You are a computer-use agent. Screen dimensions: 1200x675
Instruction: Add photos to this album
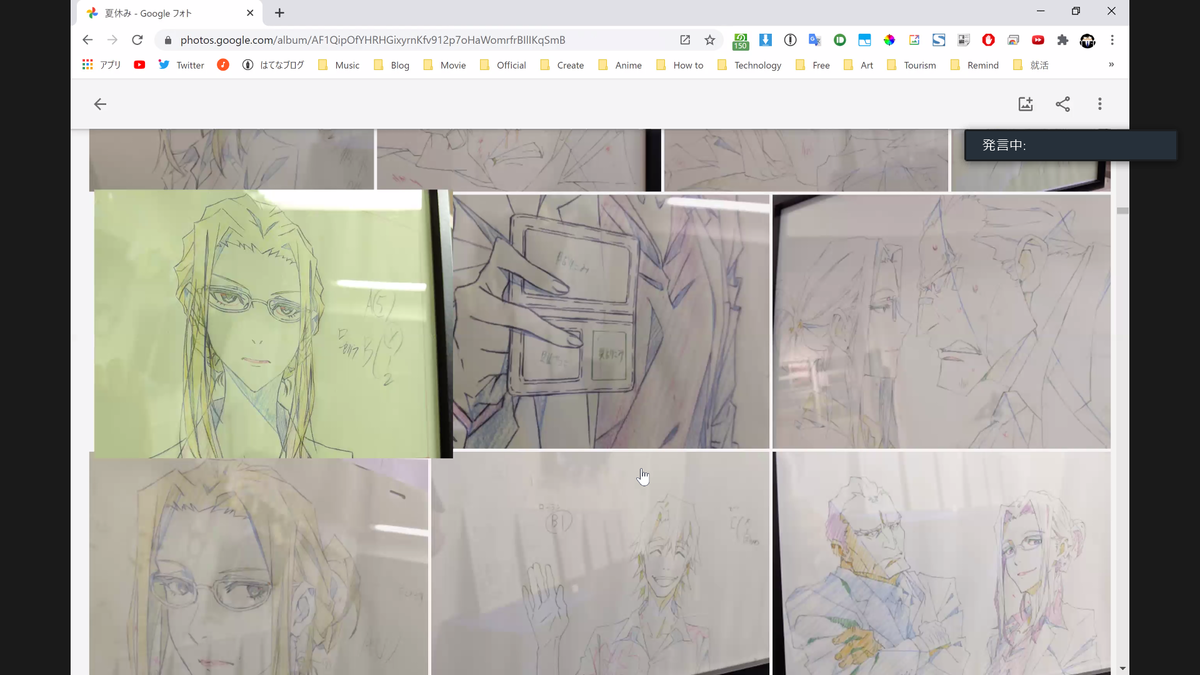(x=1025, y=104)
